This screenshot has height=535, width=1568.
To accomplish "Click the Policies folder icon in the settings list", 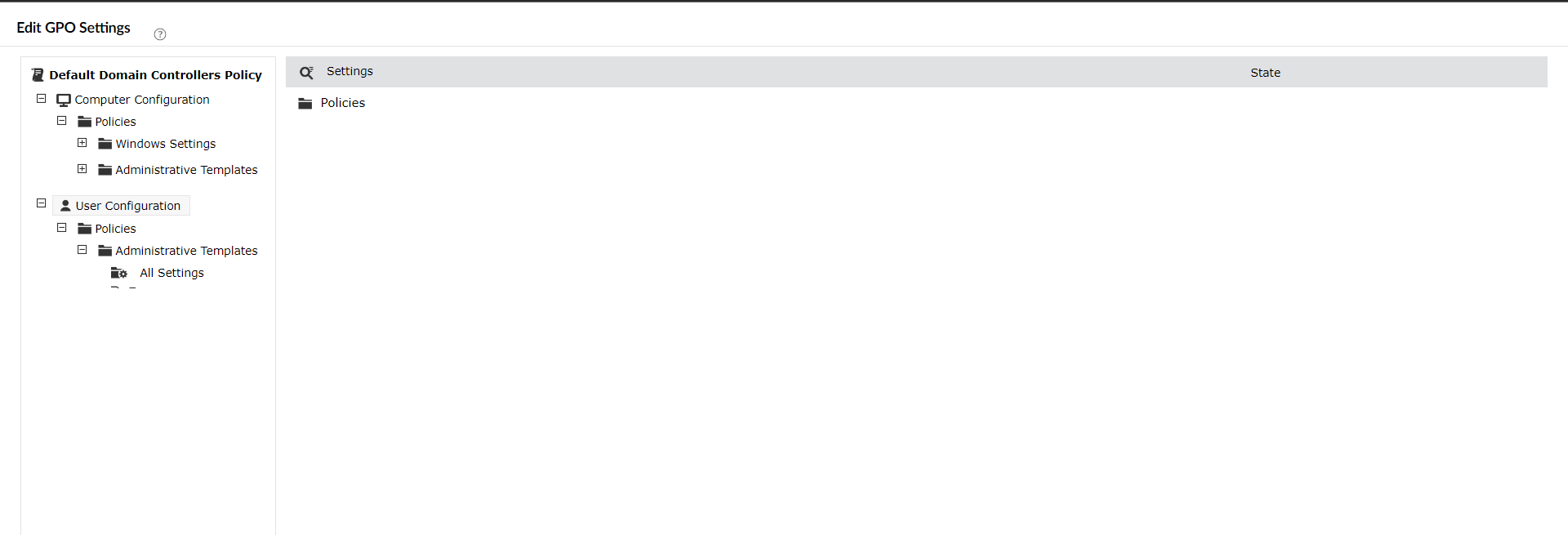I will pyautogui.click(x=305, y=104).
